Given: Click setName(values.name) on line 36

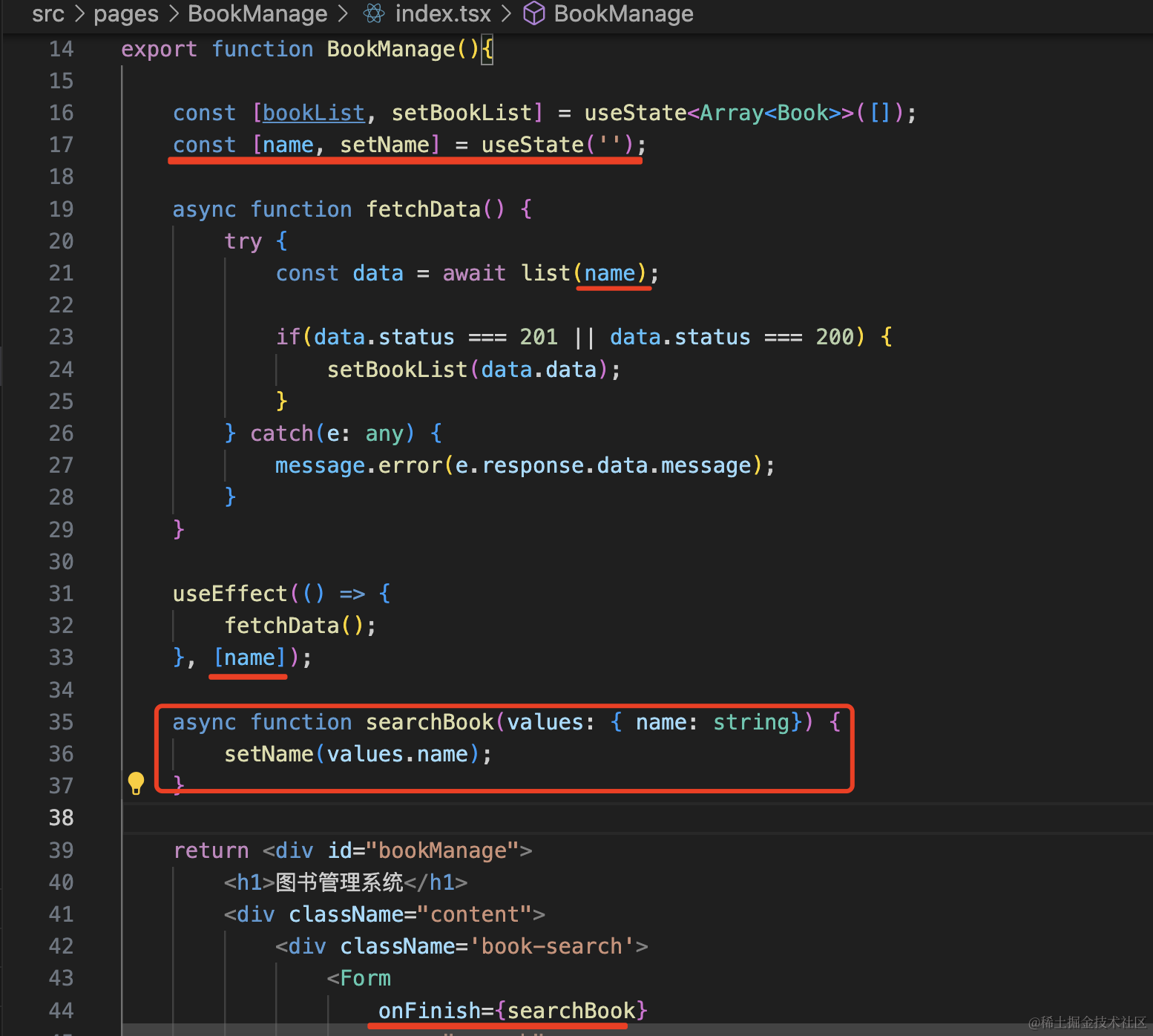Looking at the screenshot, I should 352,754.
